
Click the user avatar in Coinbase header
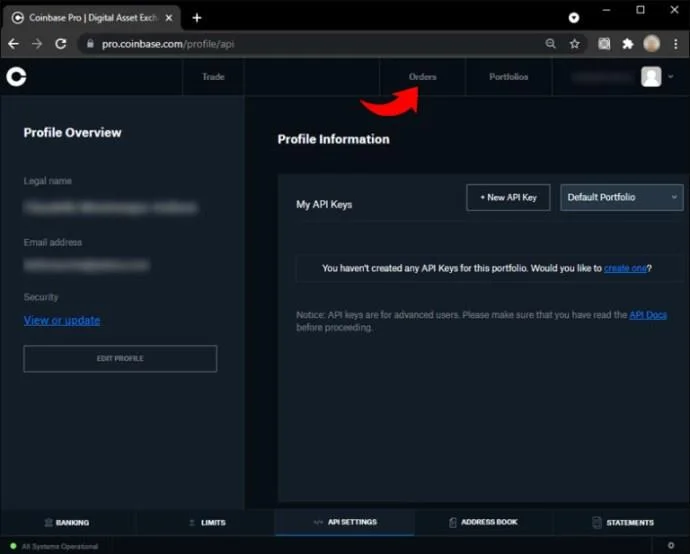(651, 77)
